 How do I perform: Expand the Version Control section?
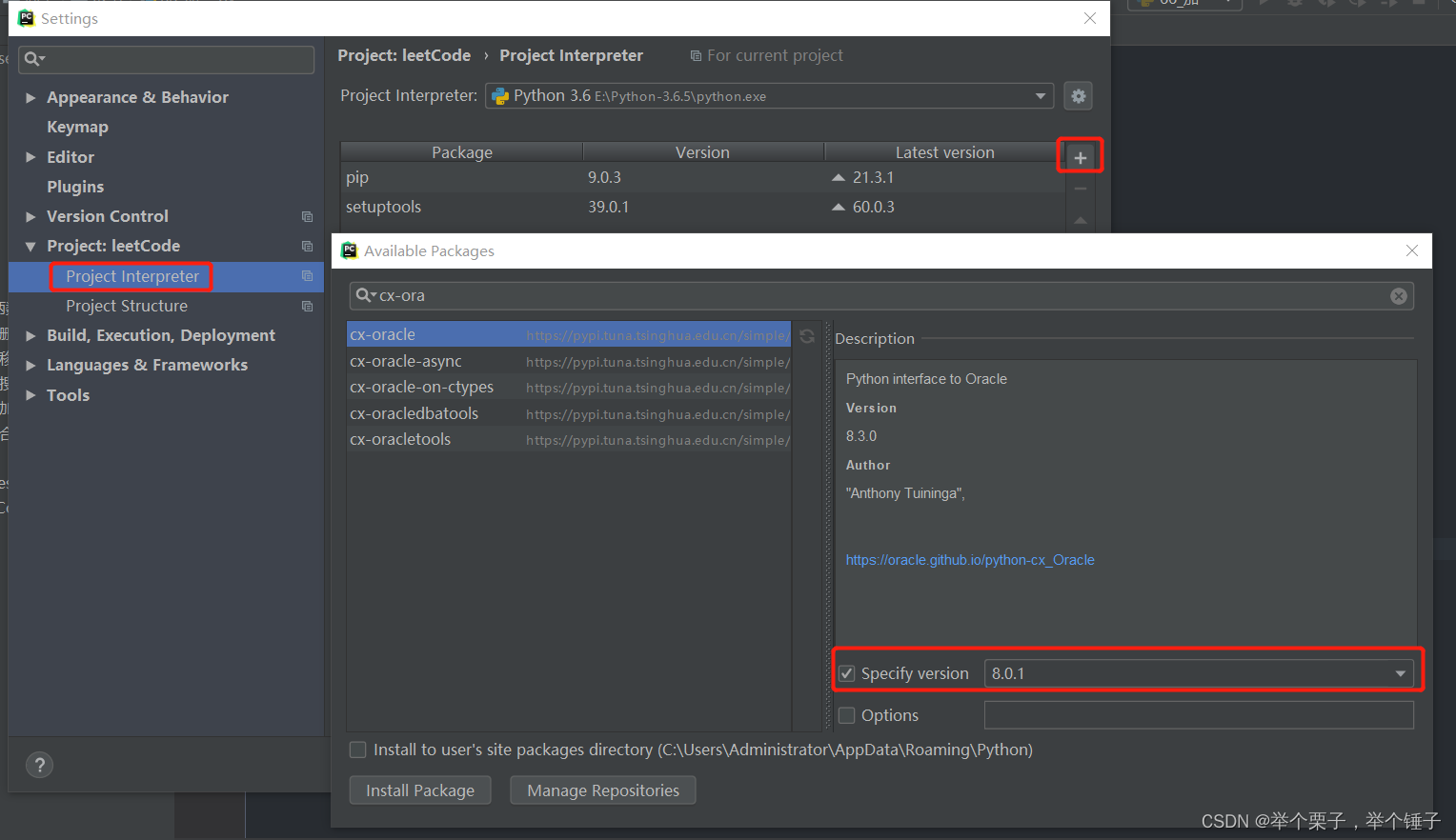coord(30,217)
